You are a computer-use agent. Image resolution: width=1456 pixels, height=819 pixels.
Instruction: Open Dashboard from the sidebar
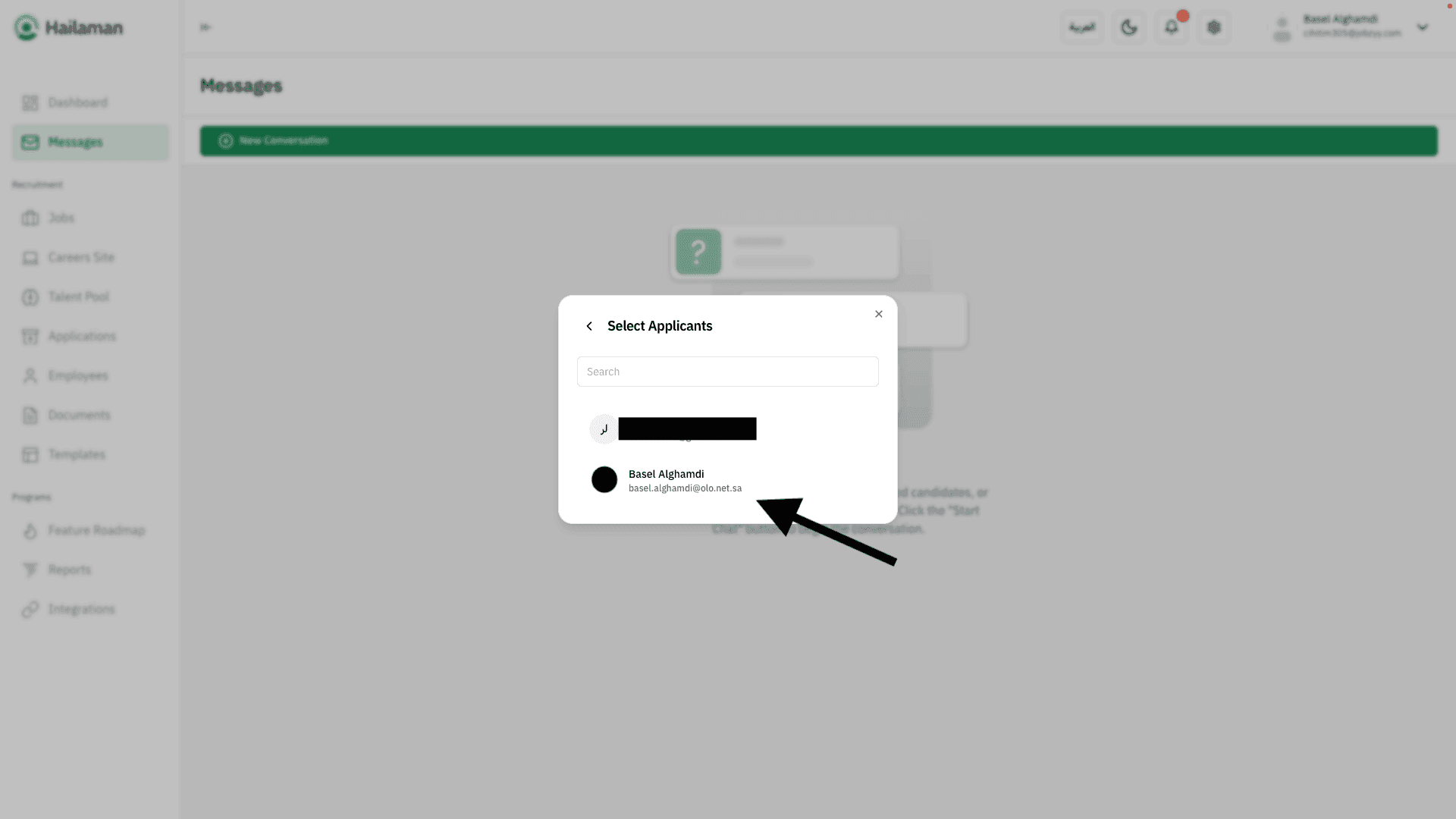tap(77, 102)
